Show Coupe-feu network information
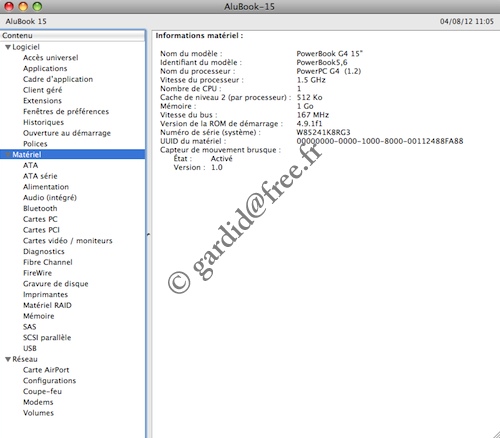This screenshot has height=438, width=500. [x=42, y=391]
